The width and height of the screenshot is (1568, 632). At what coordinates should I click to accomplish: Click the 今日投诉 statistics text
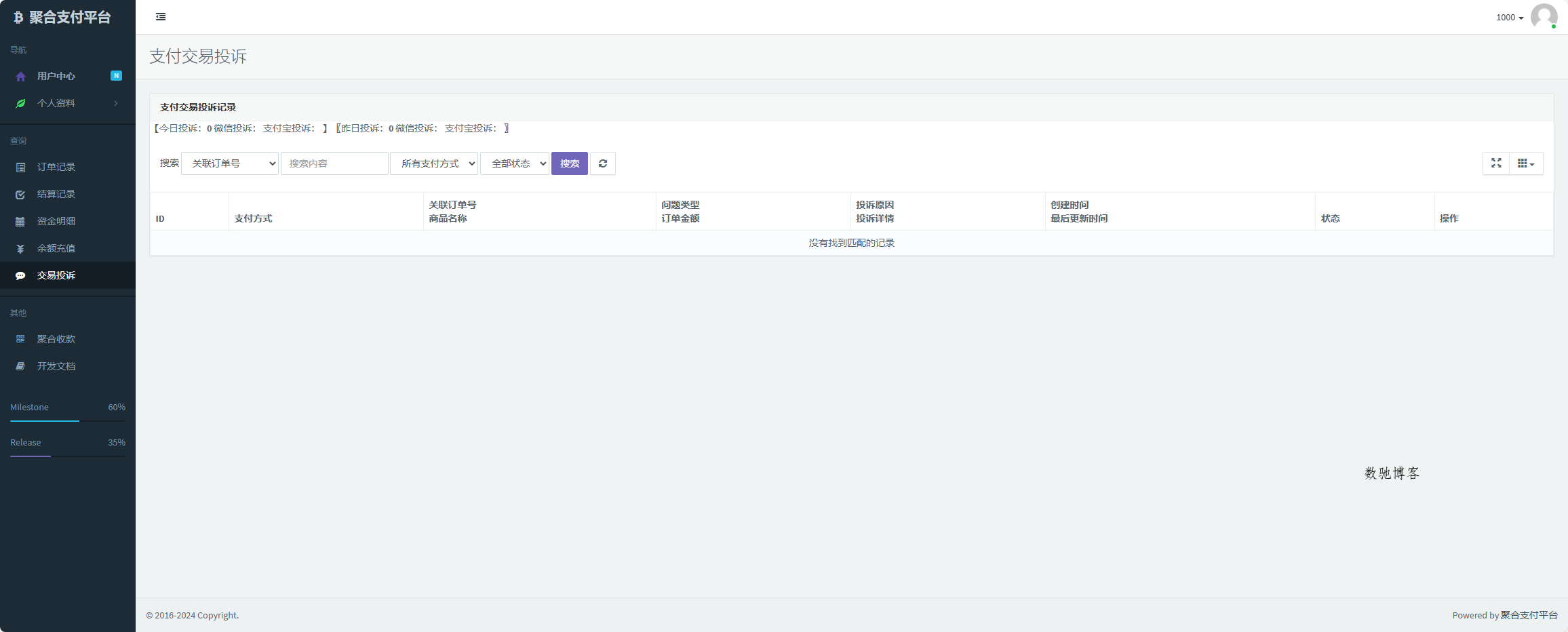point(240,128)
